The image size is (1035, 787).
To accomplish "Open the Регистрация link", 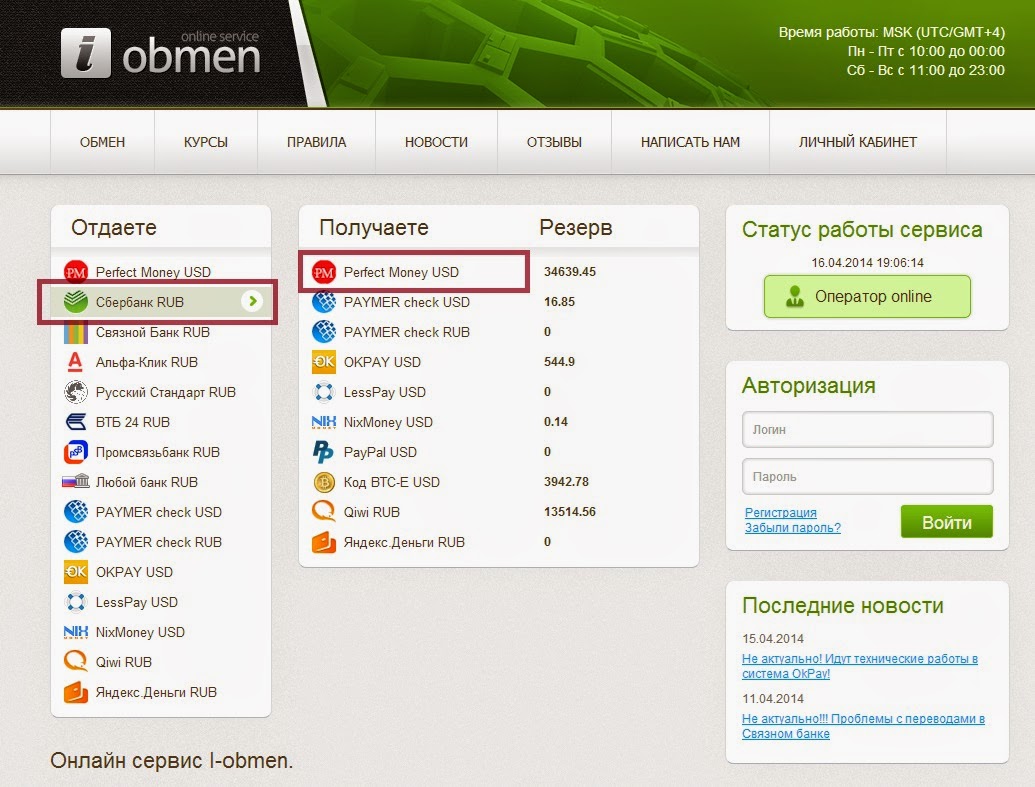I will (780, 512).
